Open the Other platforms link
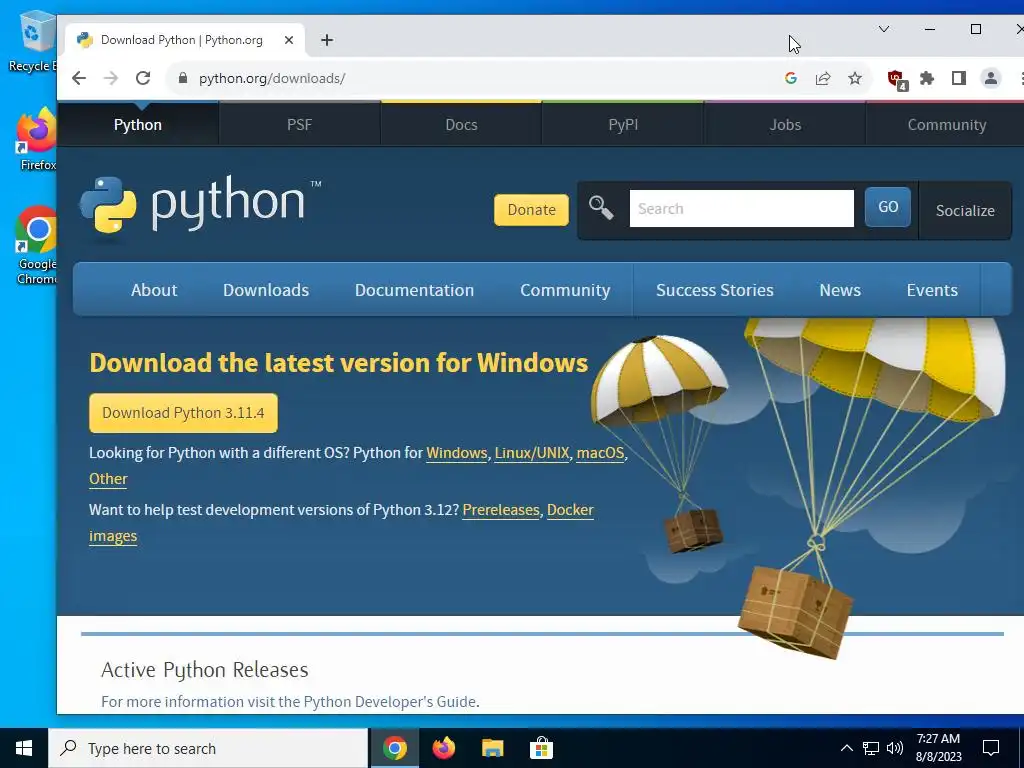 pos(108,479)
